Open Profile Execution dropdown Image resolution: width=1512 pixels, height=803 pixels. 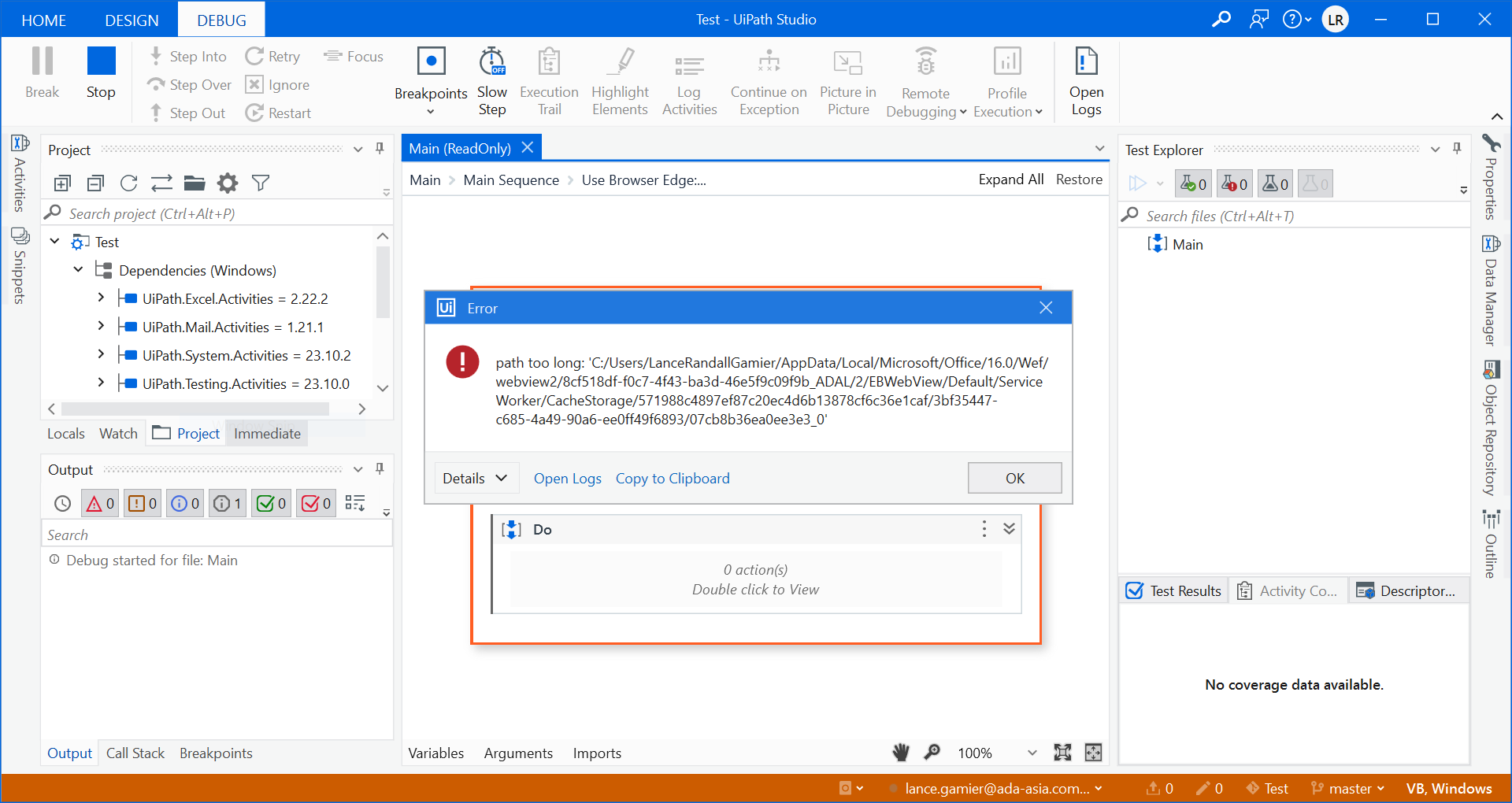tap(1007, 82)
